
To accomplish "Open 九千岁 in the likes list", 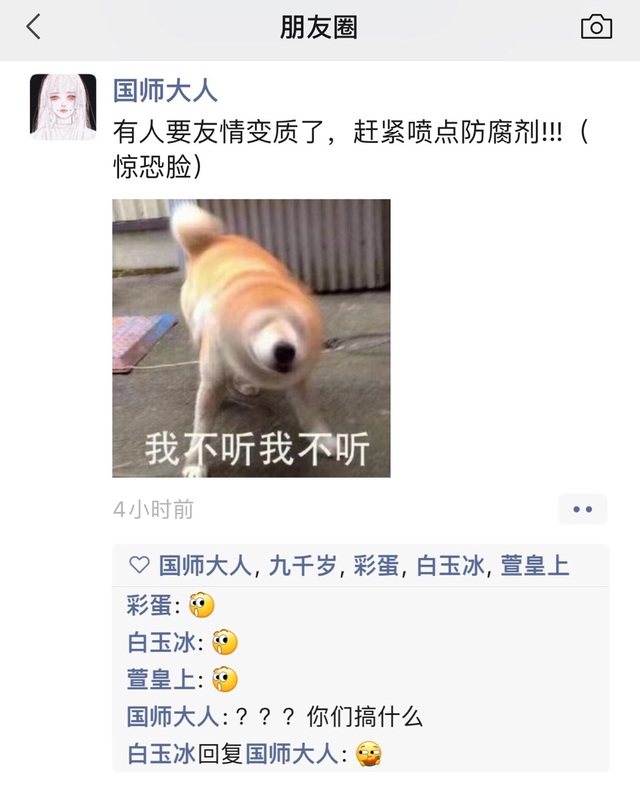I will coord(302,566).
